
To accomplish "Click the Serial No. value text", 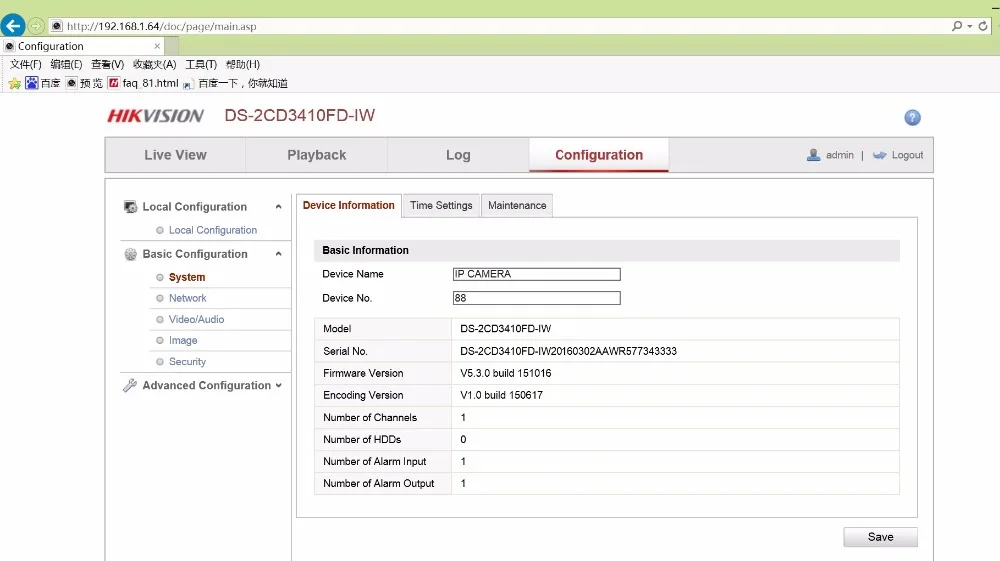I will coord(568,351).
